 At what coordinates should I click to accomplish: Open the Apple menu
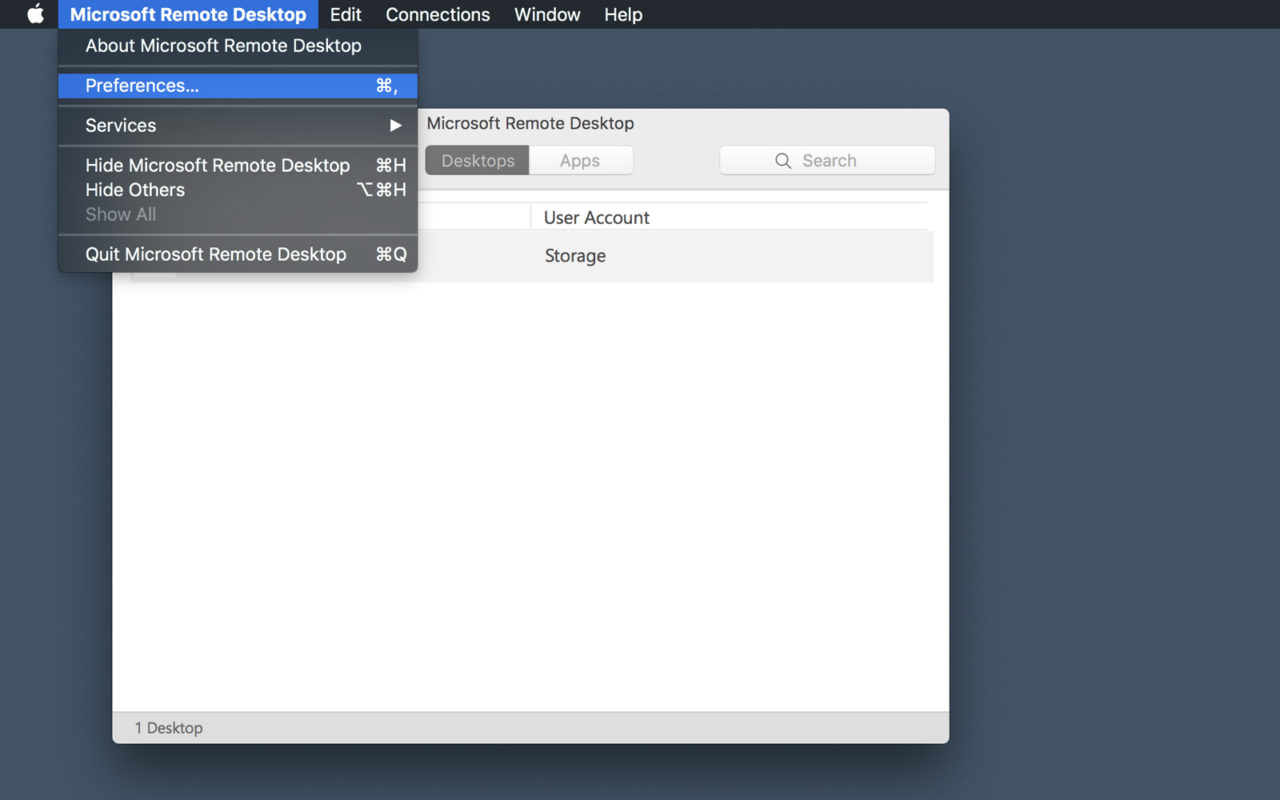[35, 14]
